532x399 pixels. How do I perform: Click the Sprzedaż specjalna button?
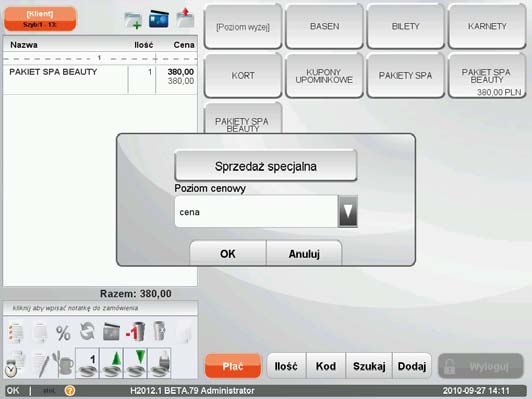tap(266, 166)
